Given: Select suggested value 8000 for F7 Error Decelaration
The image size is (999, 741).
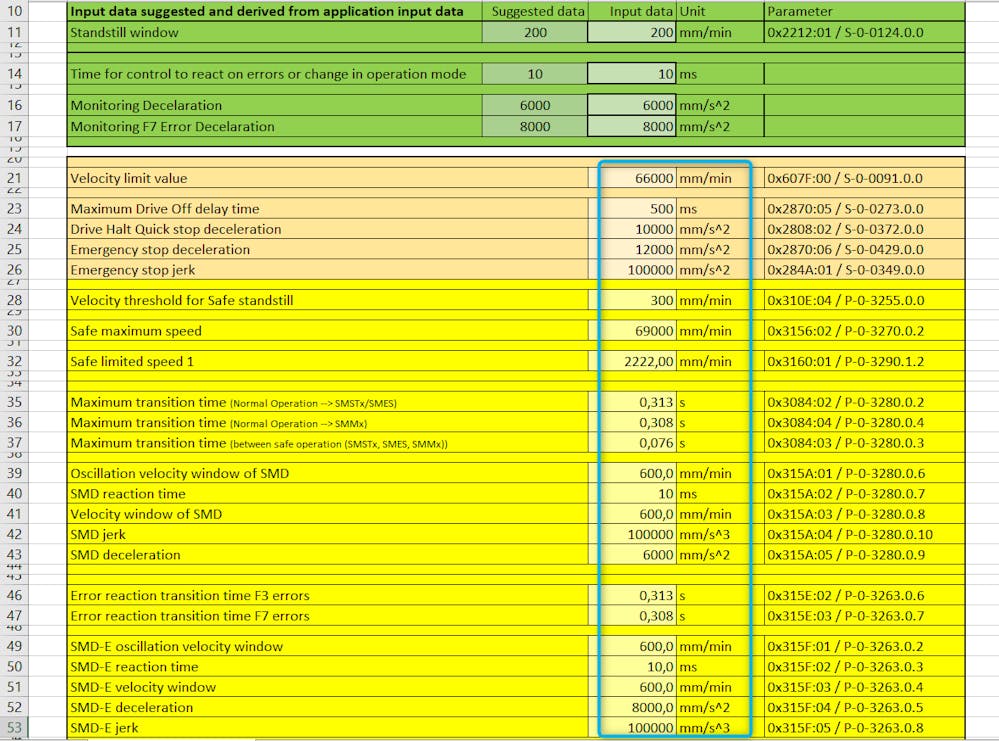Looking at the screenshot, I should (535, 126).
